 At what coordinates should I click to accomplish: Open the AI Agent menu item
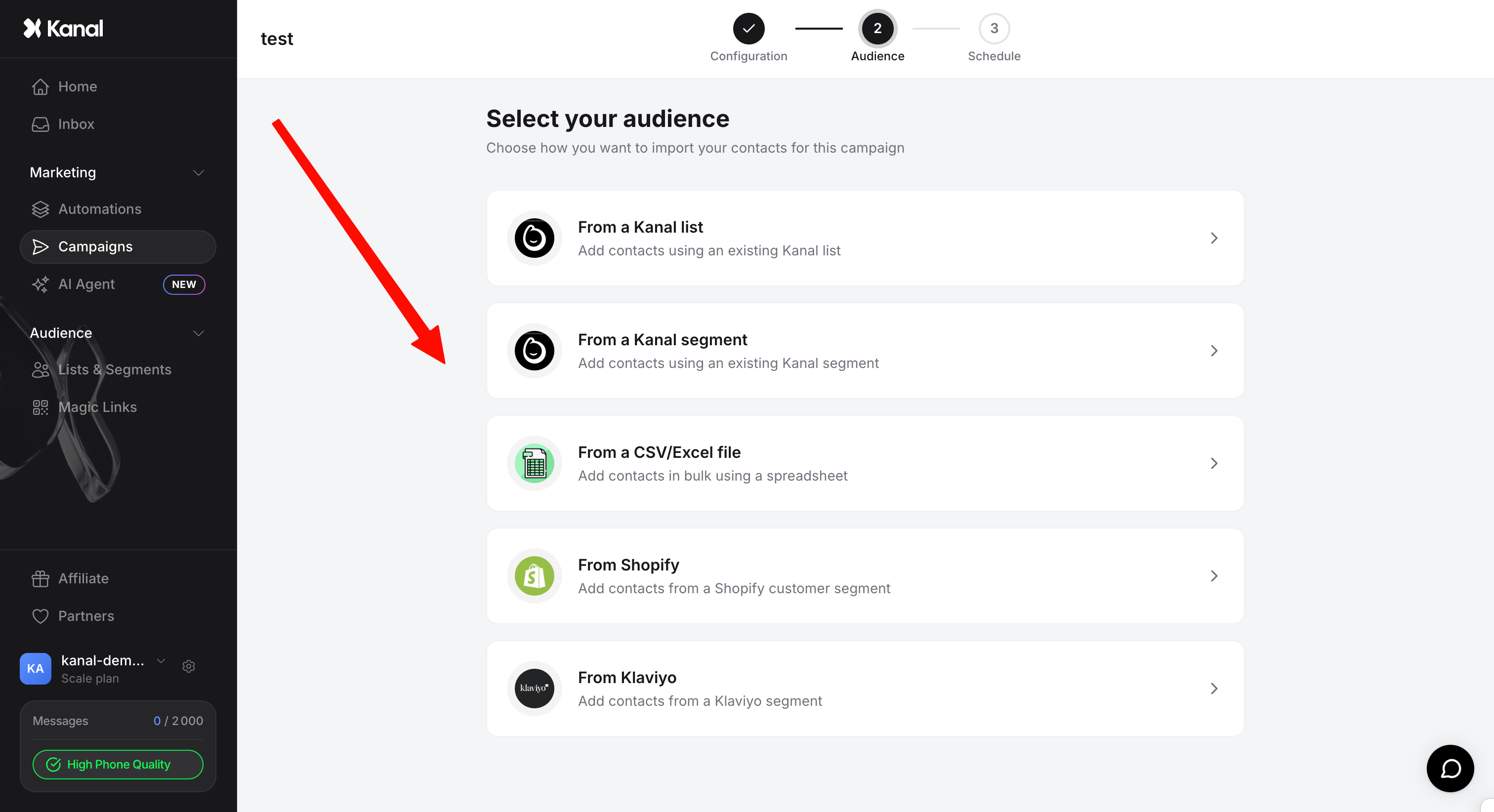tap(86, 284)
